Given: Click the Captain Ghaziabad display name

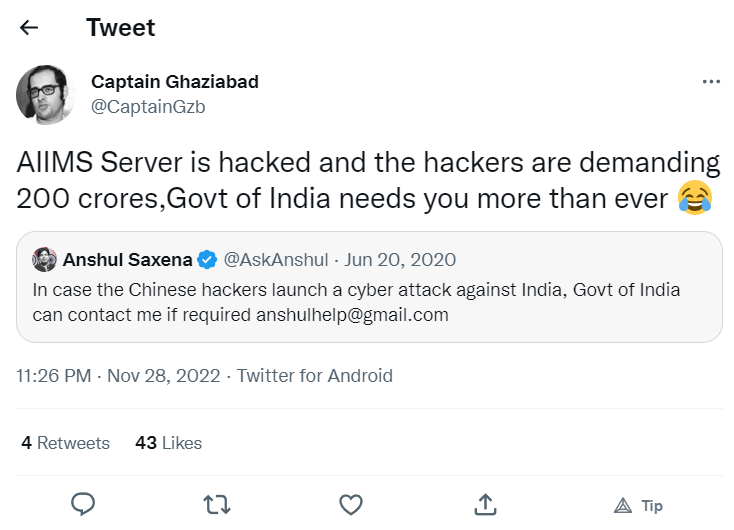Looking at the screenshot, I should [x=174, y=82].
